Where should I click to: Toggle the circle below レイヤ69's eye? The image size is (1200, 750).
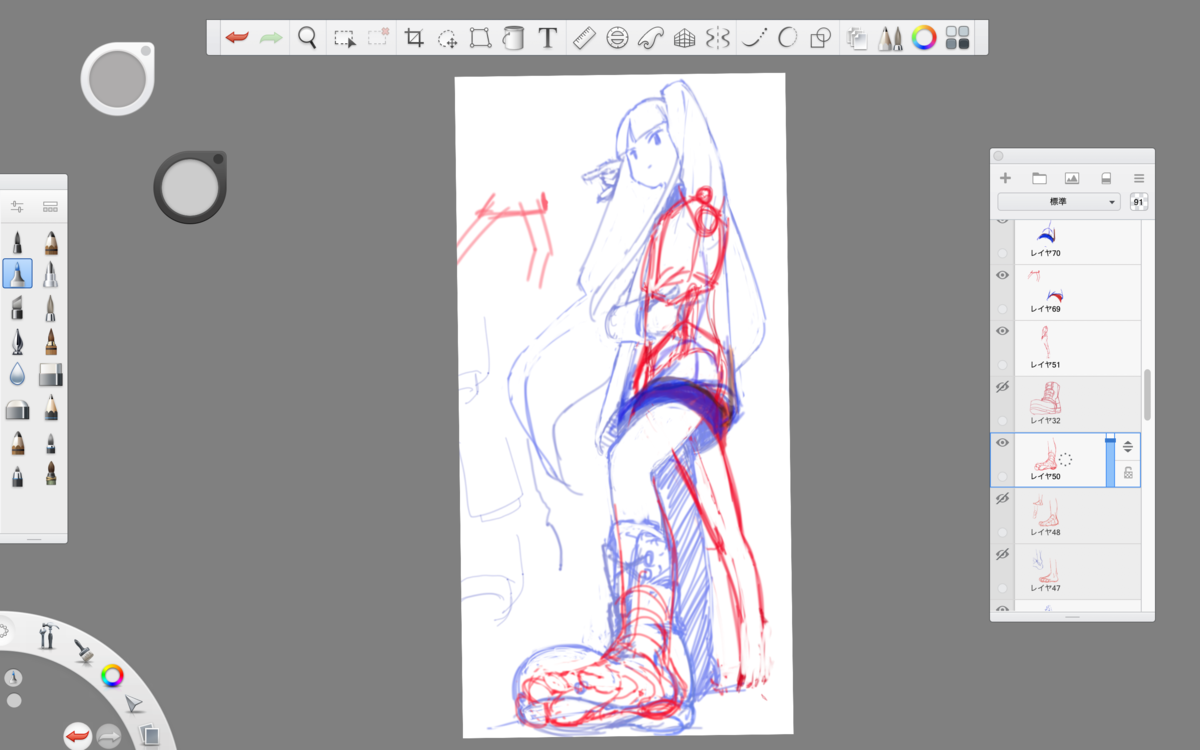[1003, 310]
